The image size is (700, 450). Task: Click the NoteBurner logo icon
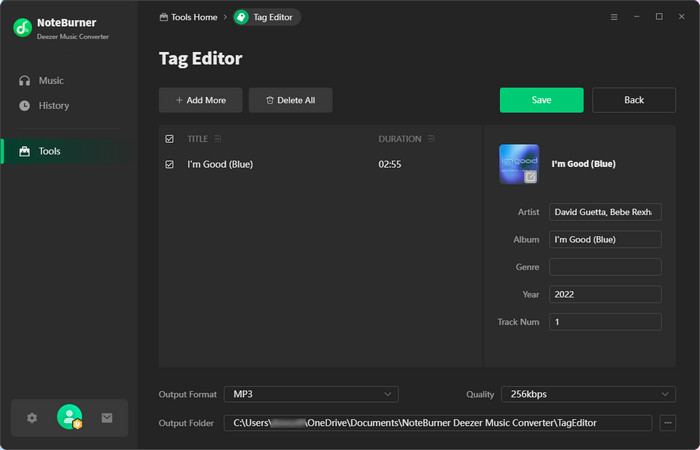click(22, 28)
